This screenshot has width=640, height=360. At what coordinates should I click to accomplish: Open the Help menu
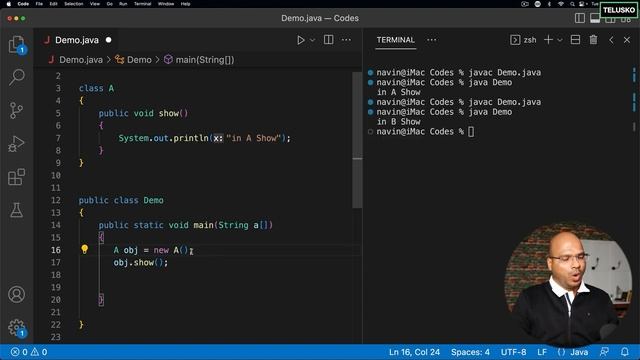pos(185,4)
